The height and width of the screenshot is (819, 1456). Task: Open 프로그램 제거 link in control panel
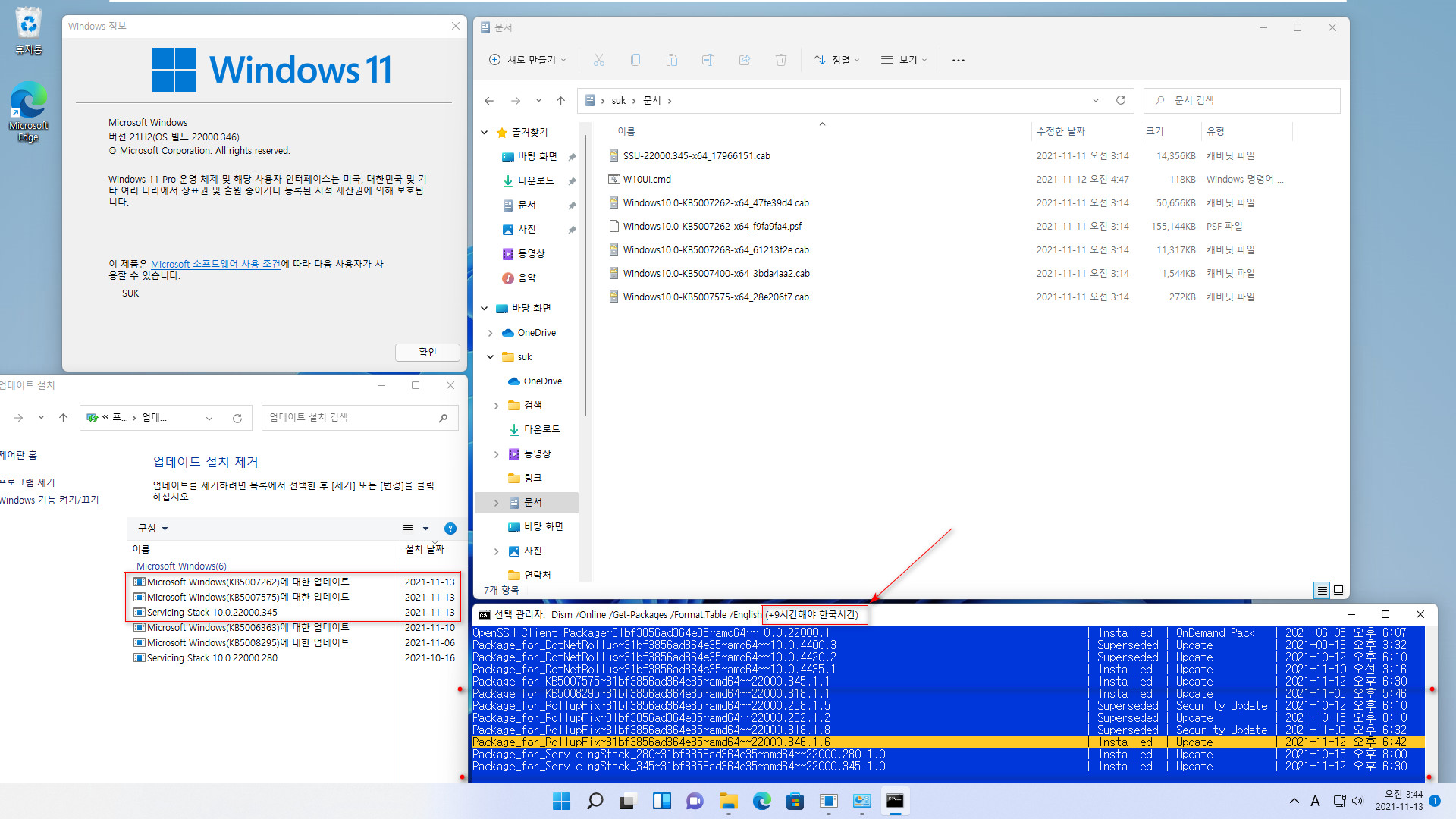pos(27,482)
